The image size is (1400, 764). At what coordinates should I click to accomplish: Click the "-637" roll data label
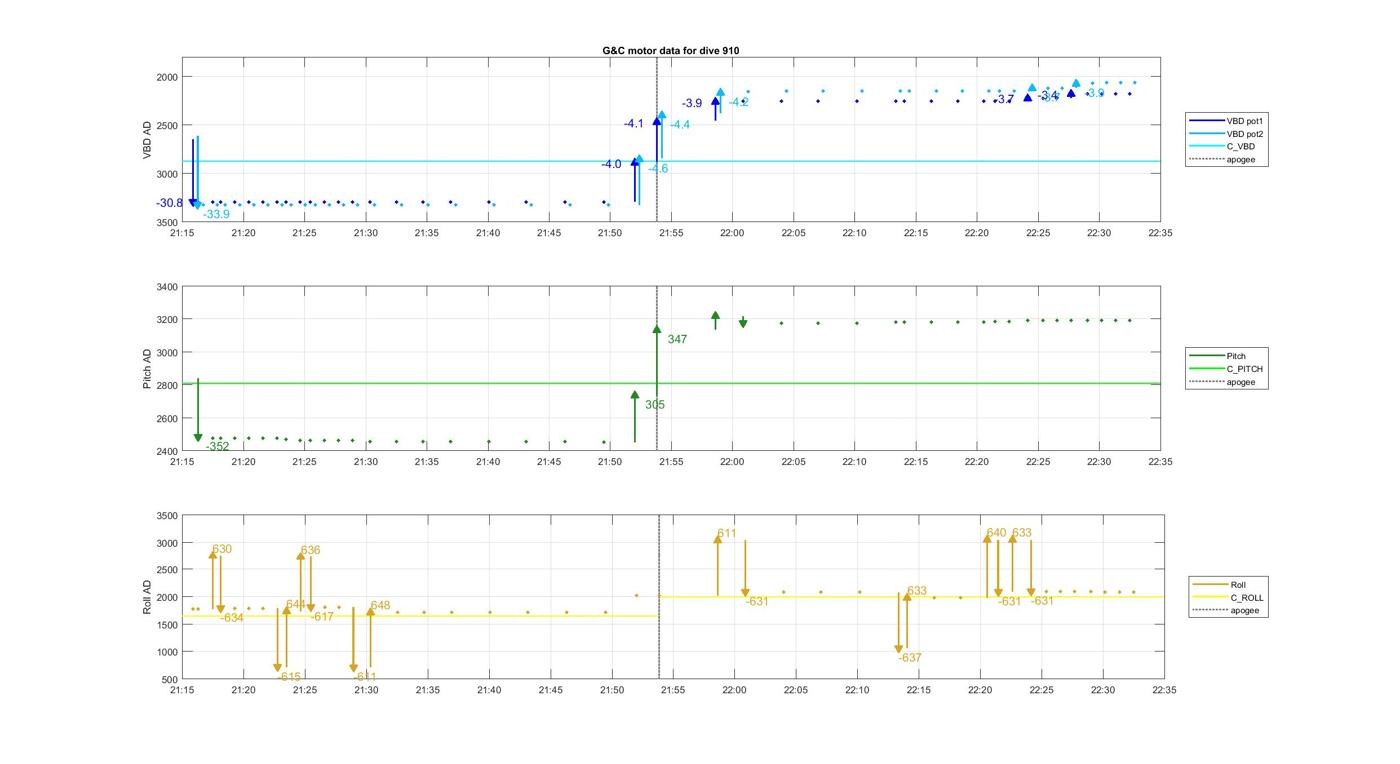click(909, 658)
